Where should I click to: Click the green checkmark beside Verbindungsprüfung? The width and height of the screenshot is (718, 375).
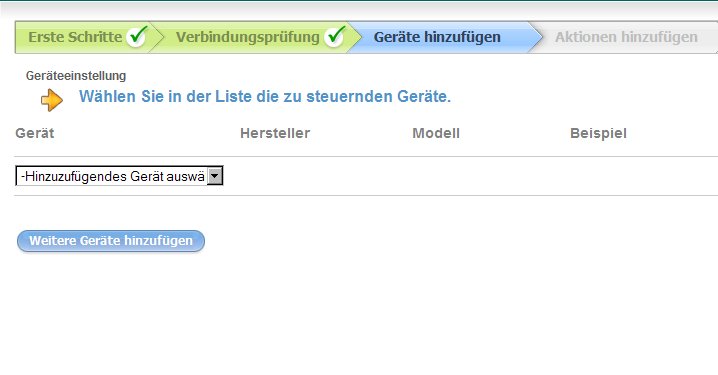point(335,36)
